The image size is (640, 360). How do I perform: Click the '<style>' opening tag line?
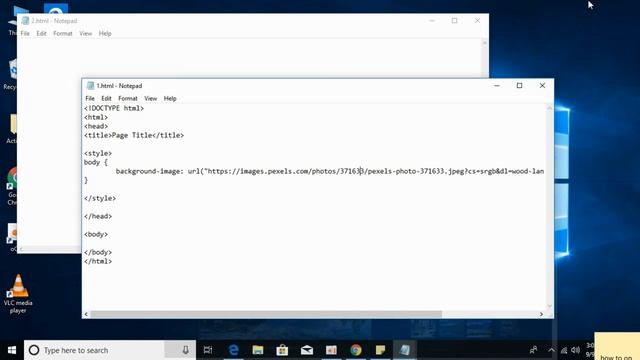[x=98, y=153]
